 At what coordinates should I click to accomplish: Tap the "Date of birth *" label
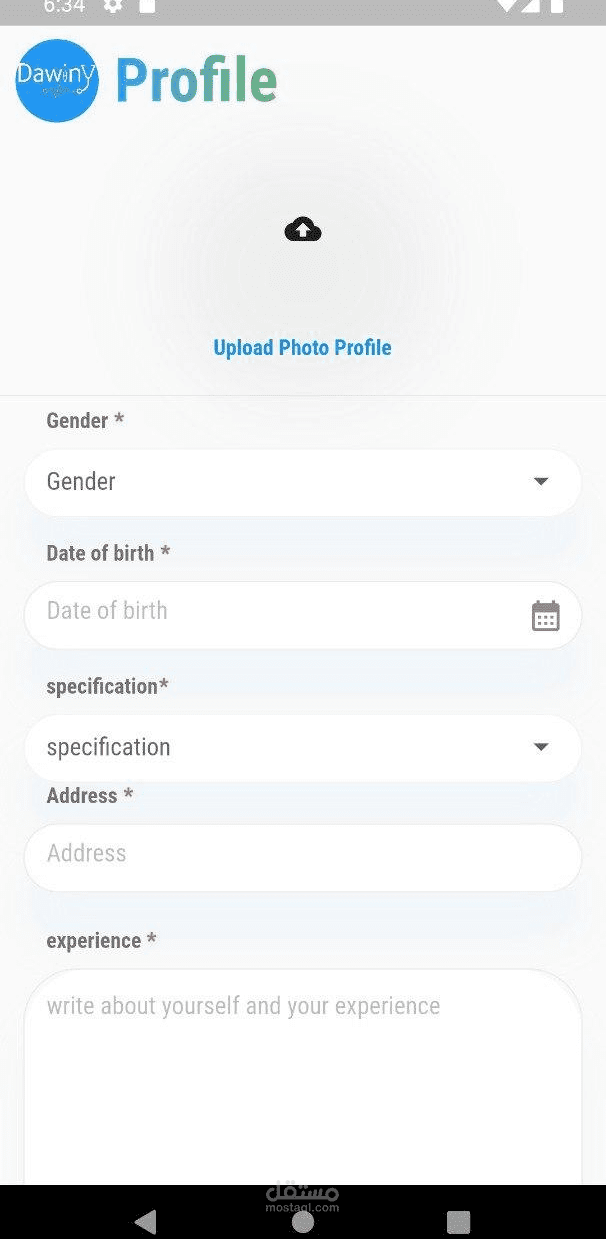tap(108, 553)
